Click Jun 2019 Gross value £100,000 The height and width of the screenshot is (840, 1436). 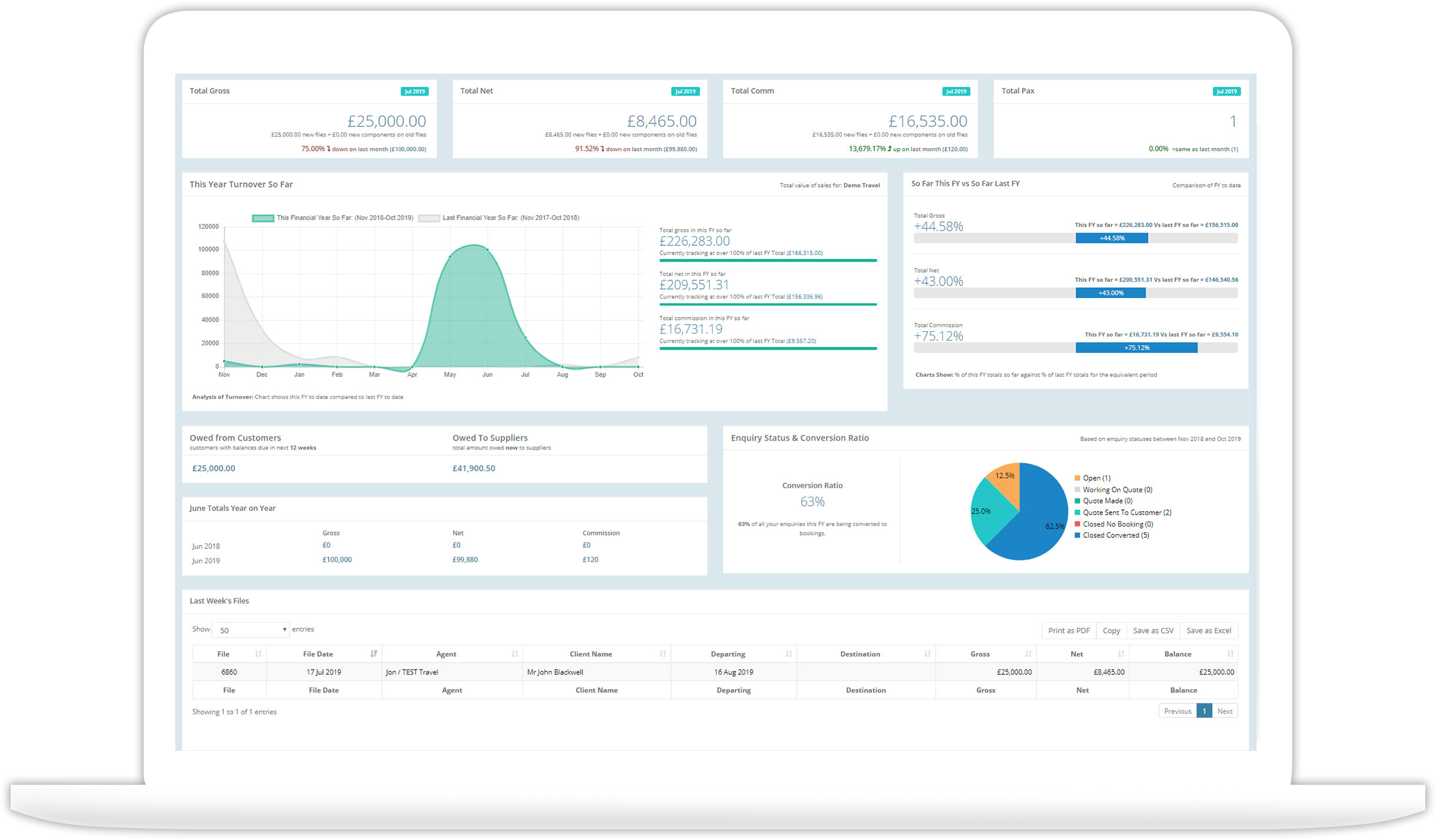pos(337,560)
